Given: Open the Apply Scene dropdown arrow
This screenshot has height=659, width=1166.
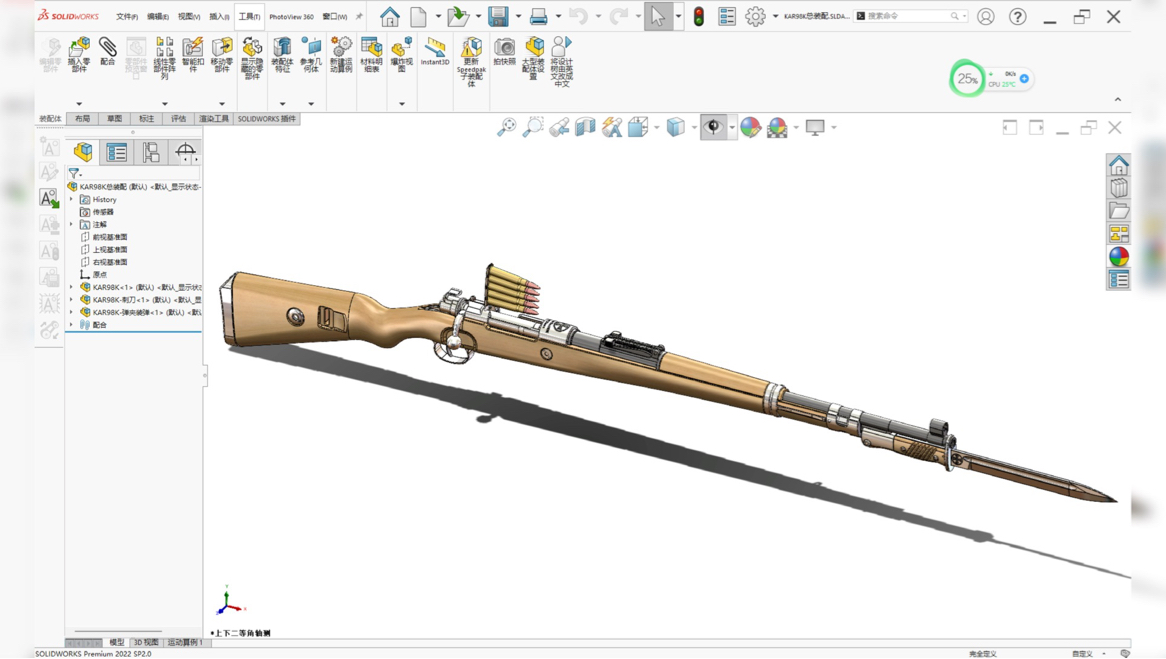Looking at the screenshot, I should click(x=796, y=127).
